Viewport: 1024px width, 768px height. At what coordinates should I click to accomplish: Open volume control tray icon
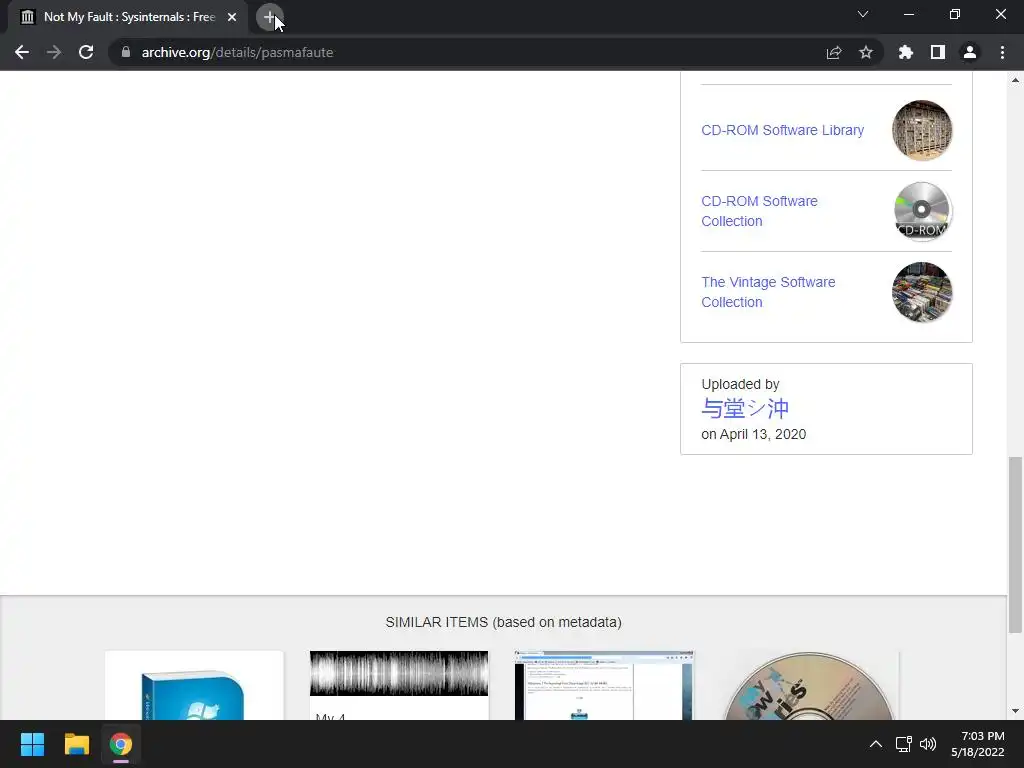927,744
